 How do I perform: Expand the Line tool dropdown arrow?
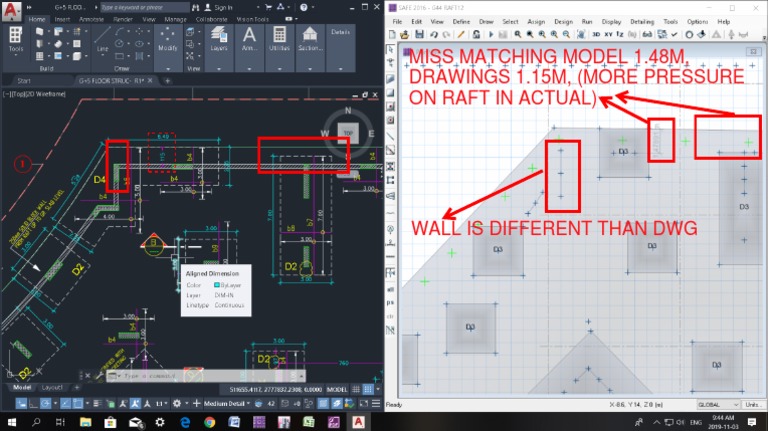pos(102,57)
